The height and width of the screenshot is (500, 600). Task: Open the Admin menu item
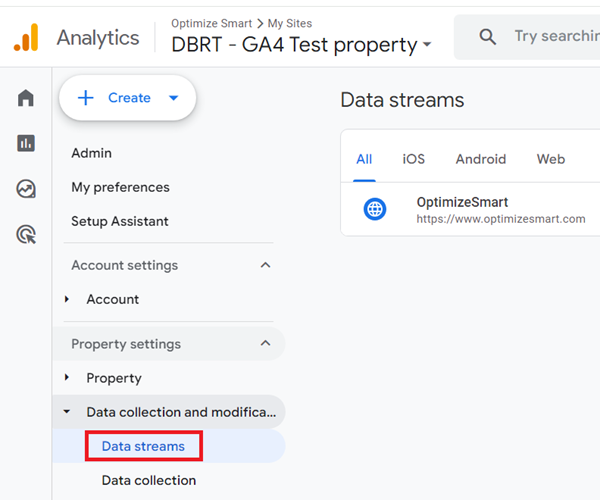coord(91,153)
